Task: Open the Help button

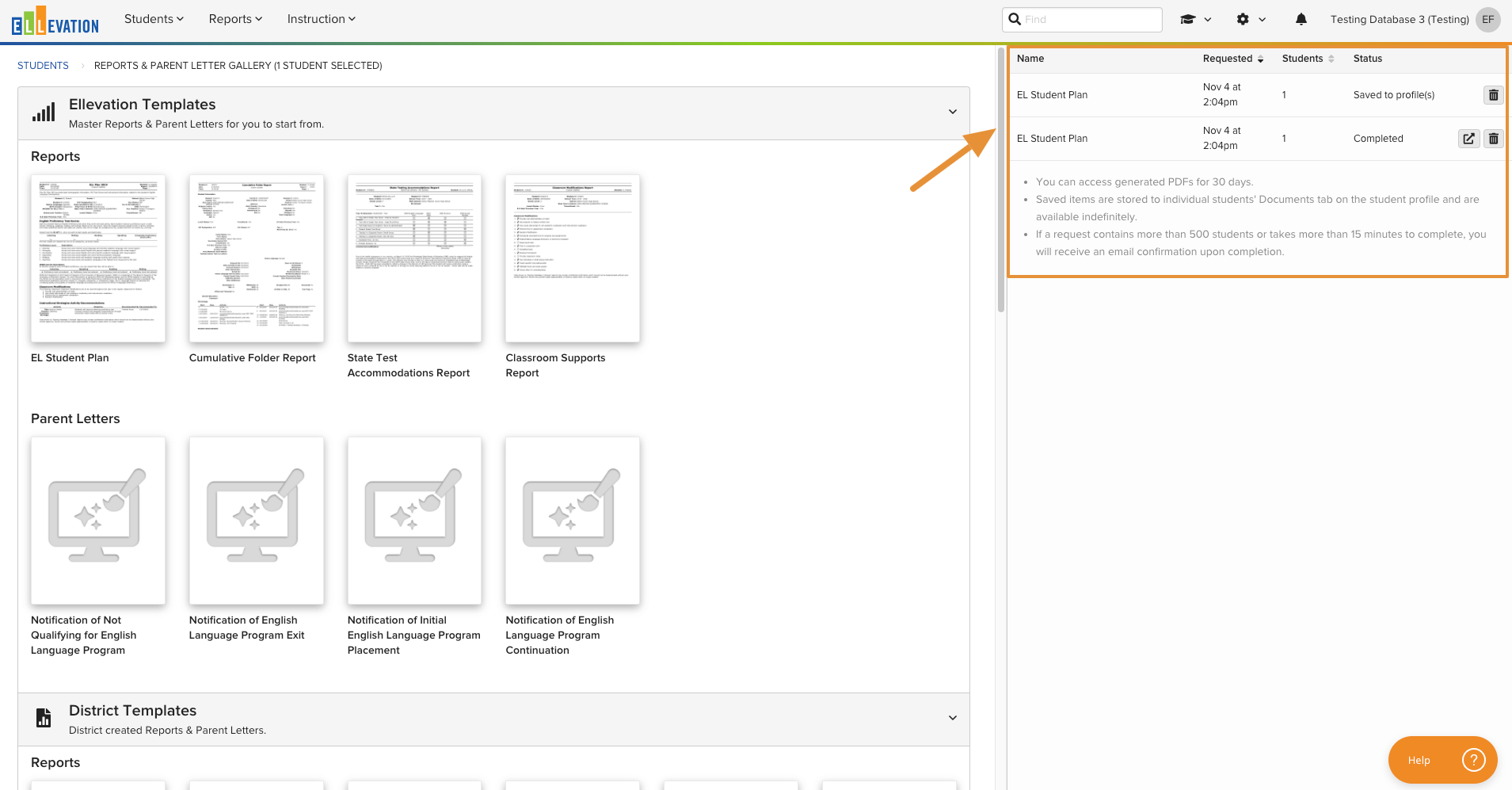Action: pos(1442,760)
